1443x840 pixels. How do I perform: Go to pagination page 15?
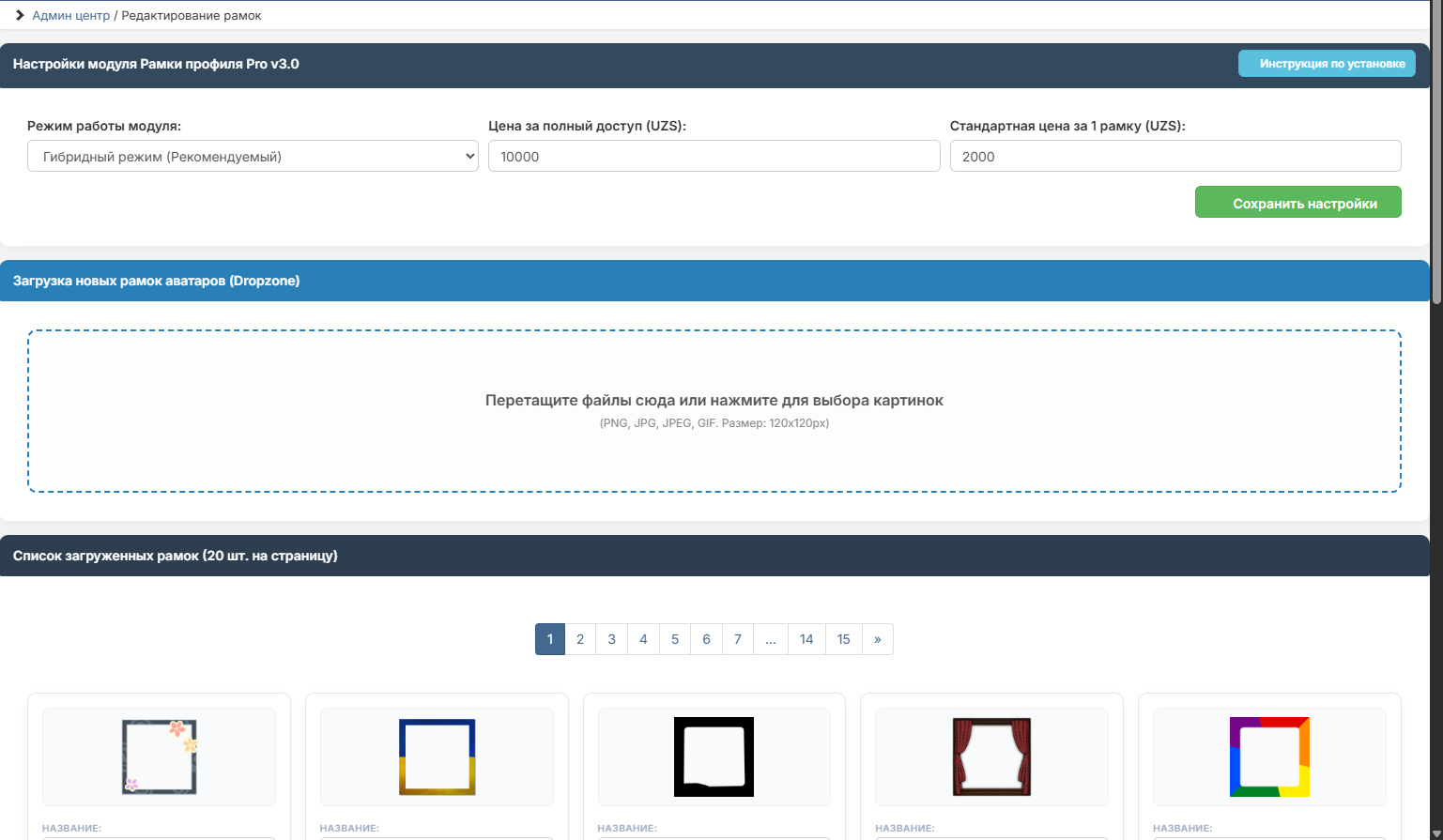pos(844,639)
